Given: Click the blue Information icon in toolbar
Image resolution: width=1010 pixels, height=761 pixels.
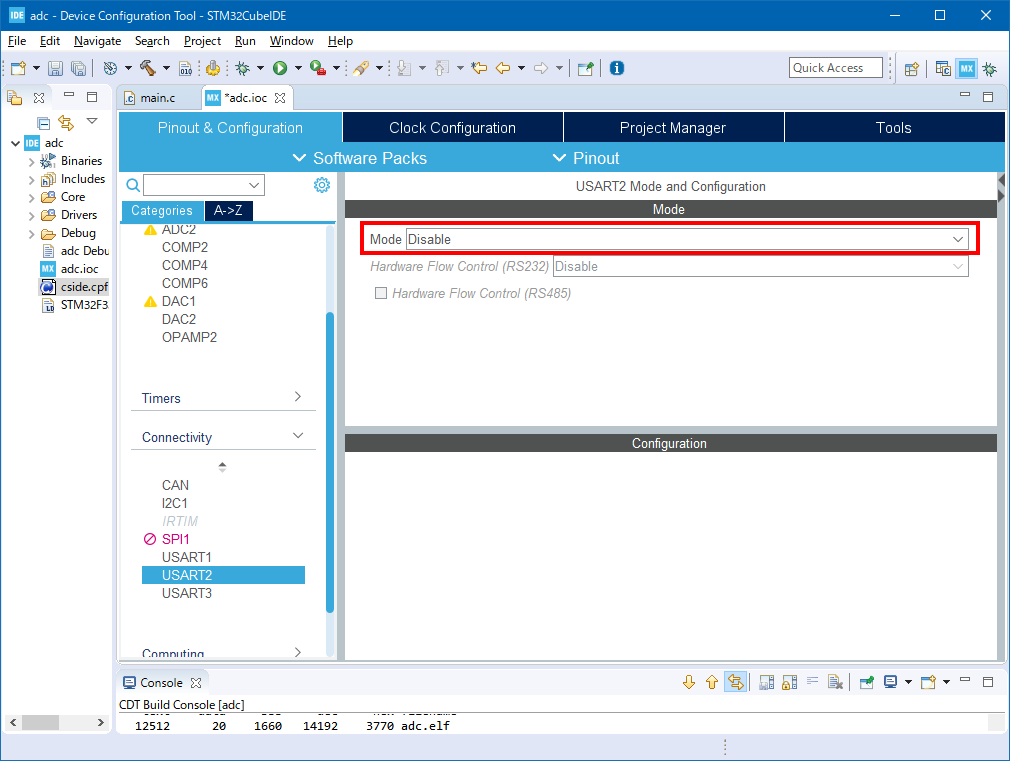Looking at the screenshot, I should pos(616,68).
